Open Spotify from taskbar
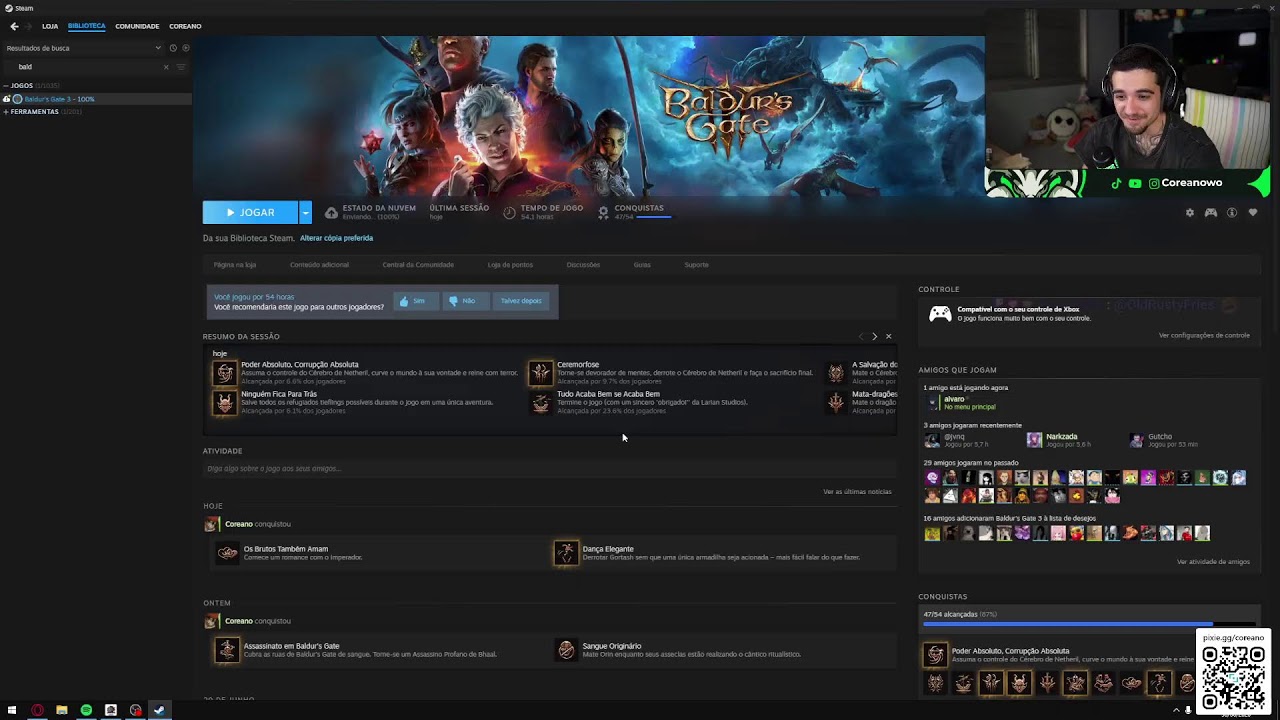This screenshot has height=720, width=1280. [86, 710]
